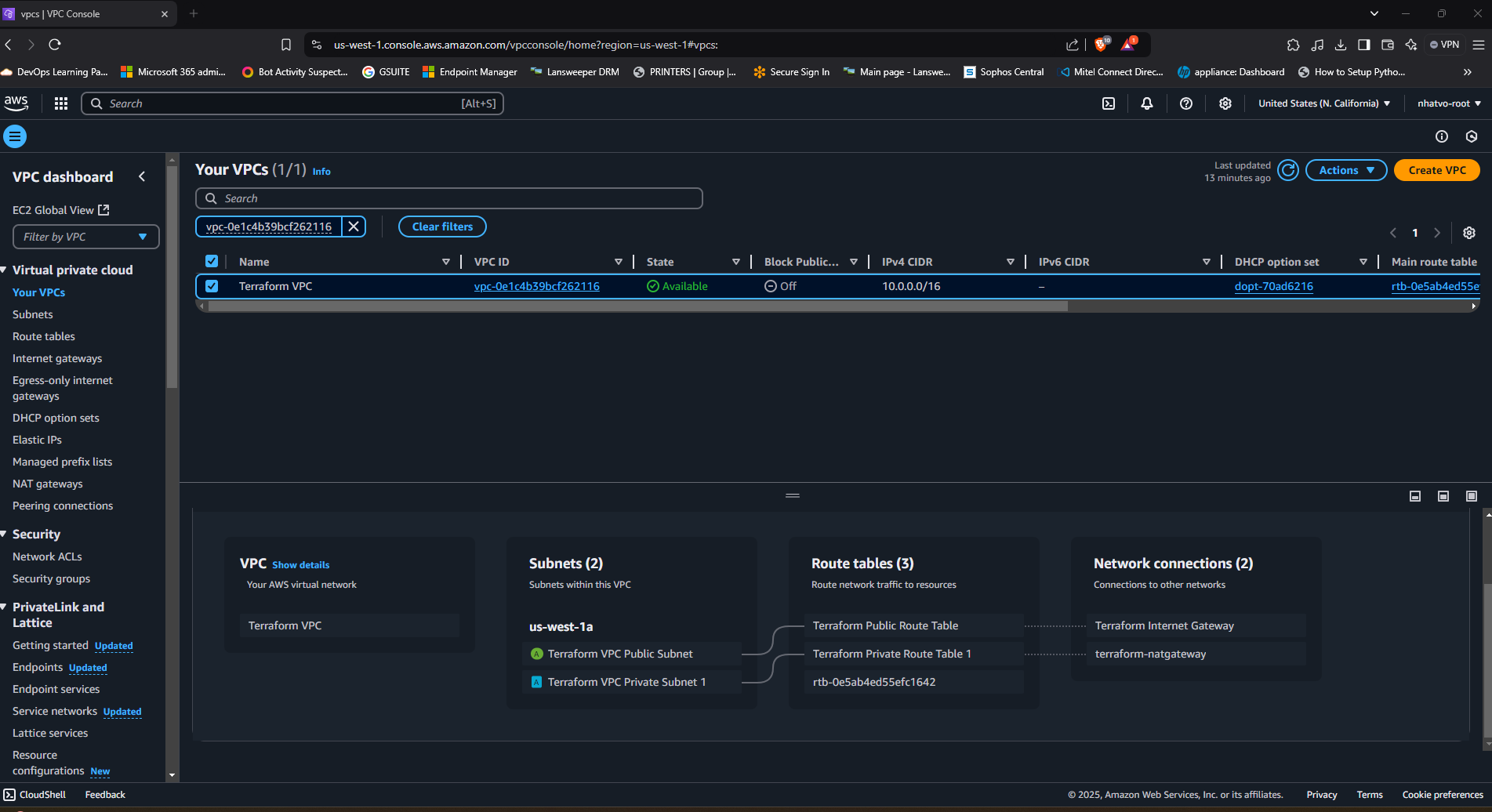
Task: Open the dopt-70ad6216 DHCP option link
Action: [x=1274, y=286]
